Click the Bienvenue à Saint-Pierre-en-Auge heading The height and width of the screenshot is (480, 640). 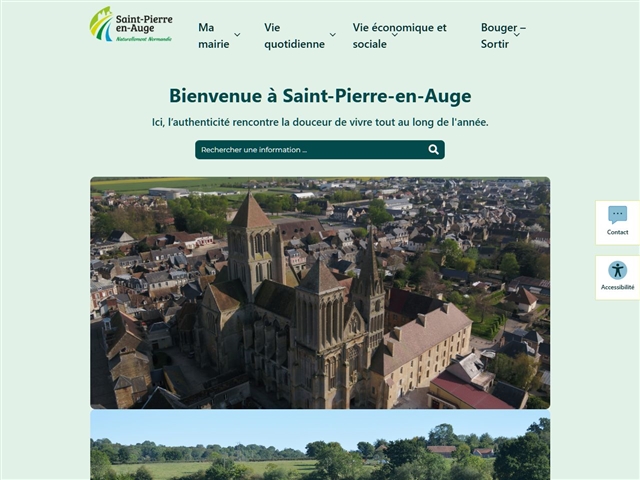click(x=320, y=96)
